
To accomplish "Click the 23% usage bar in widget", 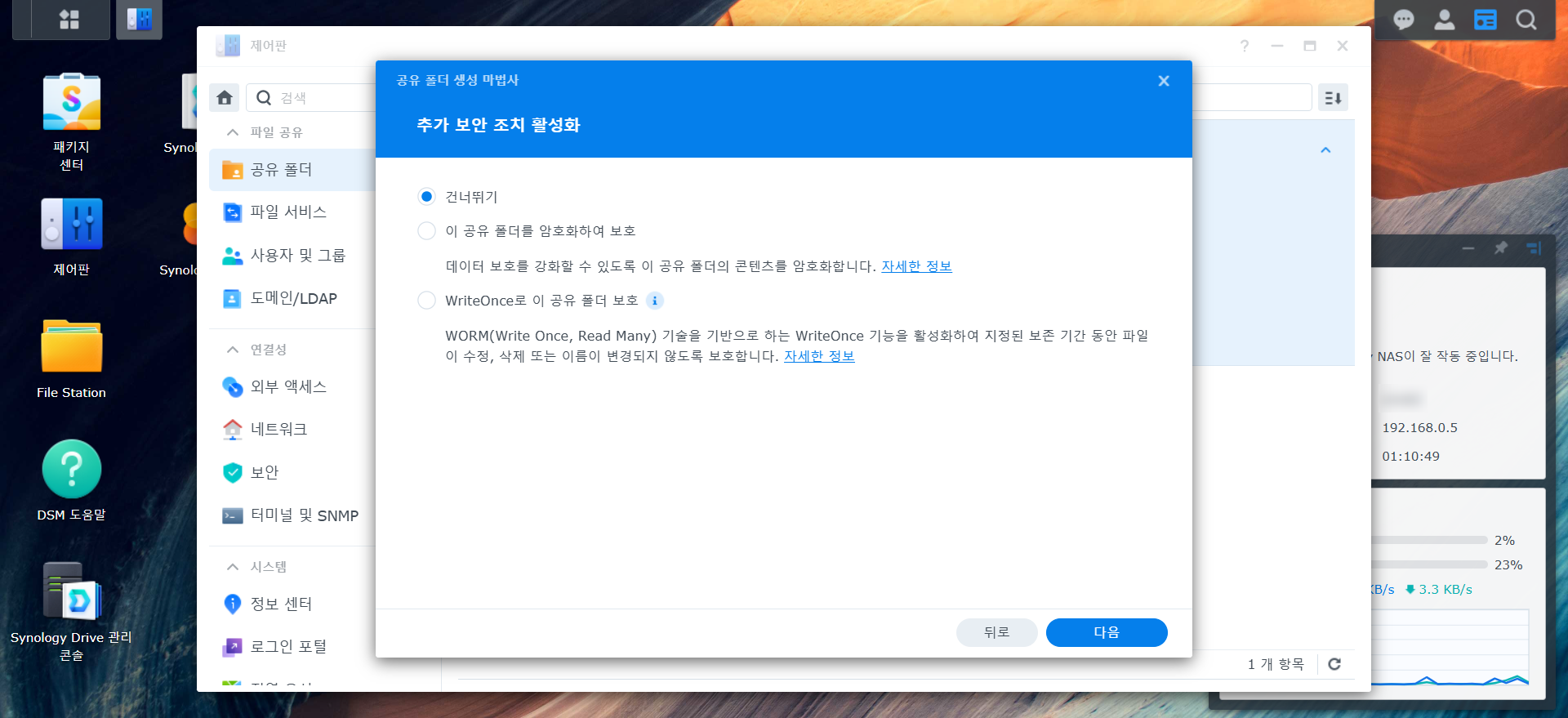I will (1429, 564).
